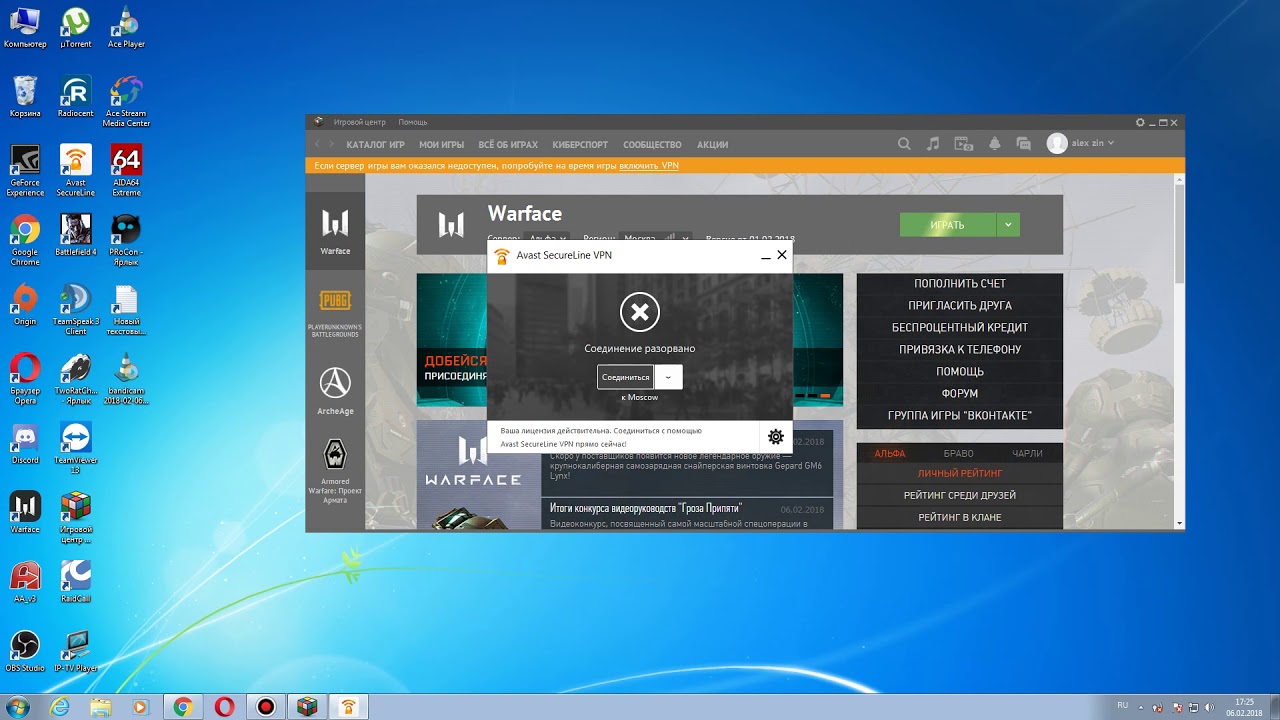Open GeForce Experience desktop shortcut

click(x=25, y=171)
